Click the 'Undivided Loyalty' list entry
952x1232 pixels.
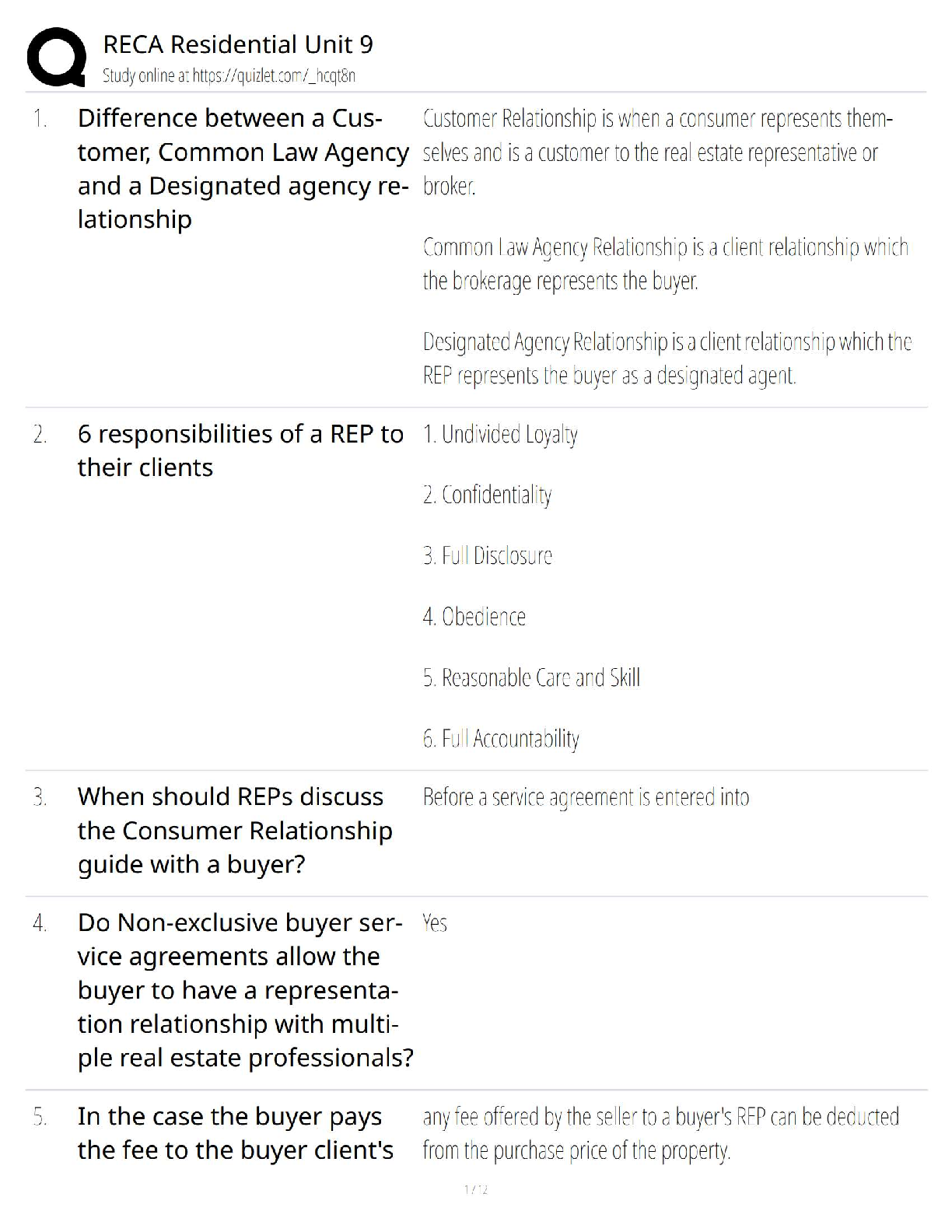tap(500, 434)
